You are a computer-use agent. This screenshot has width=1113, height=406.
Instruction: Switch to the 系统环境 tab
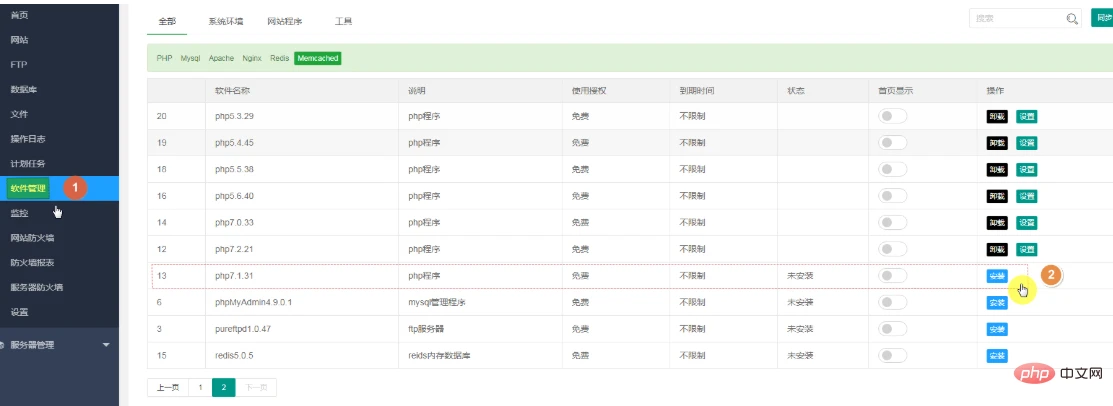click(x=226, y=21)
